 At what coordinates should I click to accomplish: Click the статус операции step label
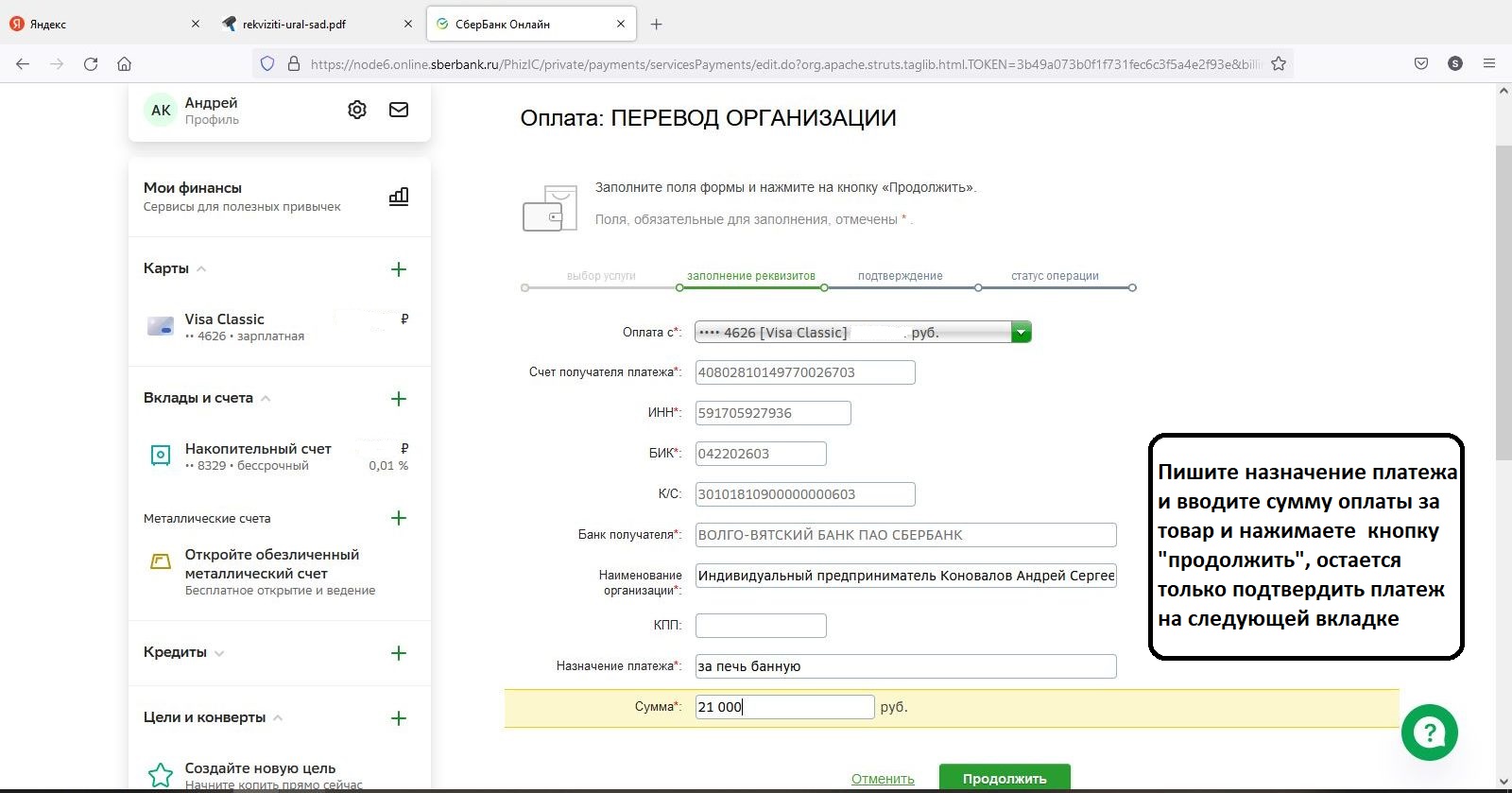pos(1055,276)
